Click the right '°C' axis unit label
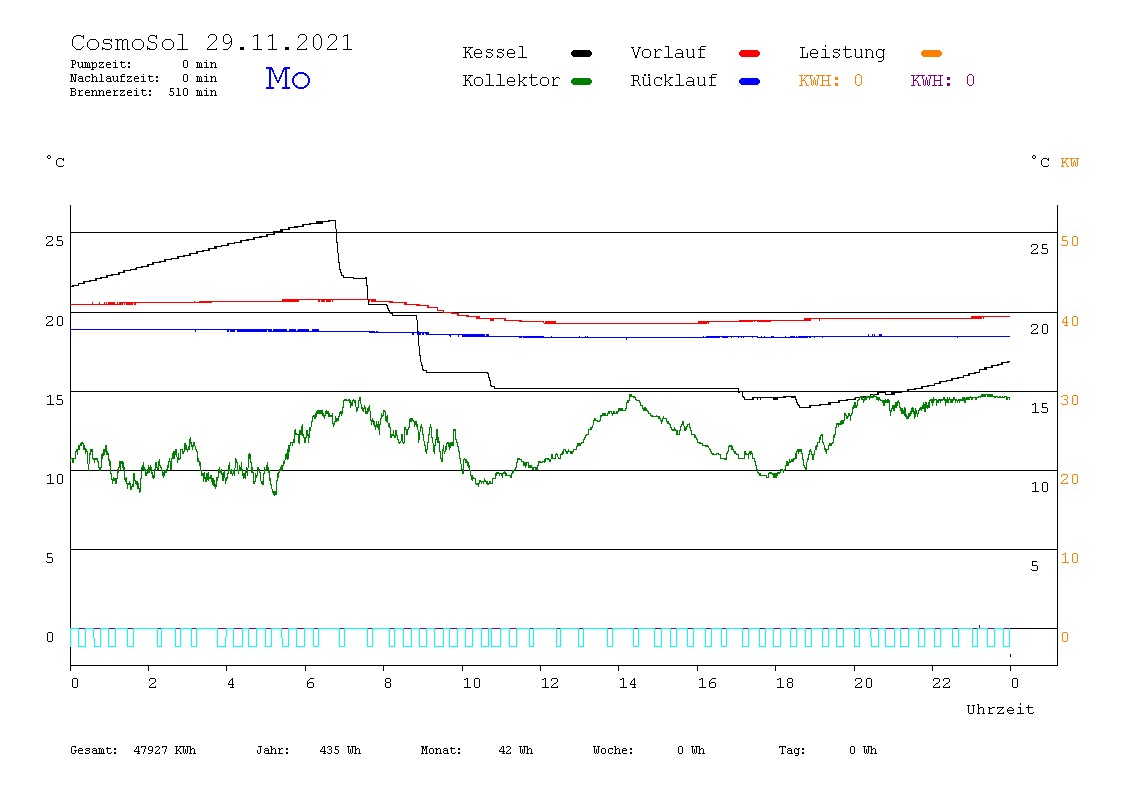Screen dimensions: 1148x812 click(1040, 162)
